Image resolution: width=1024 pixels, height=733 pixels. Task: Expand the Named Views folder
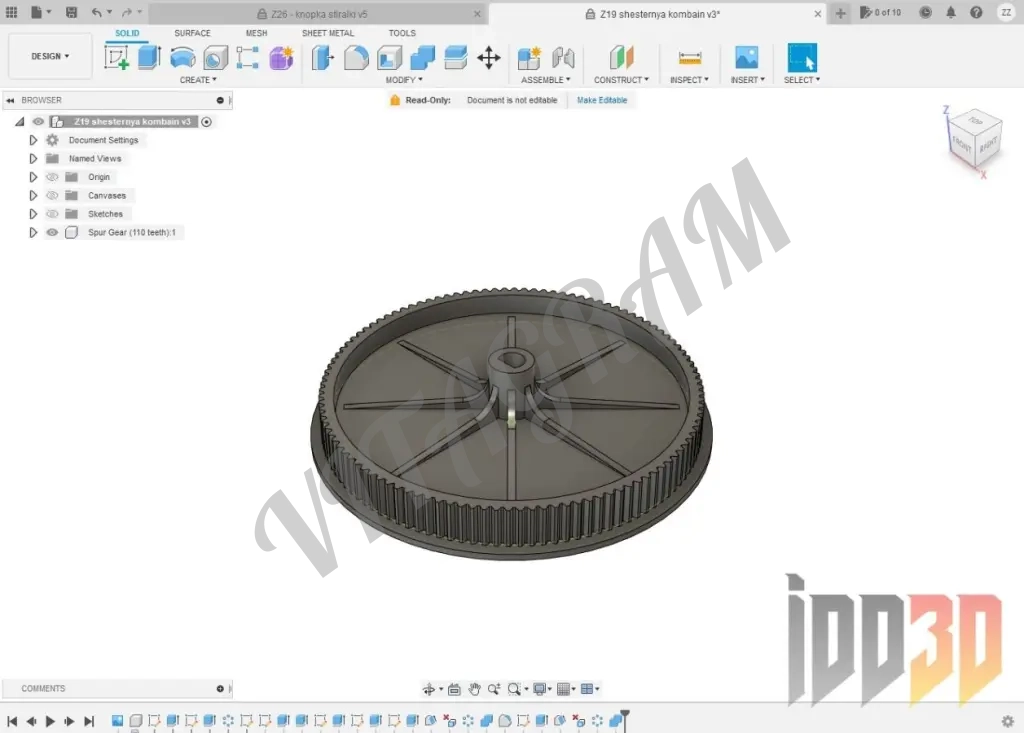click(33, 158)
